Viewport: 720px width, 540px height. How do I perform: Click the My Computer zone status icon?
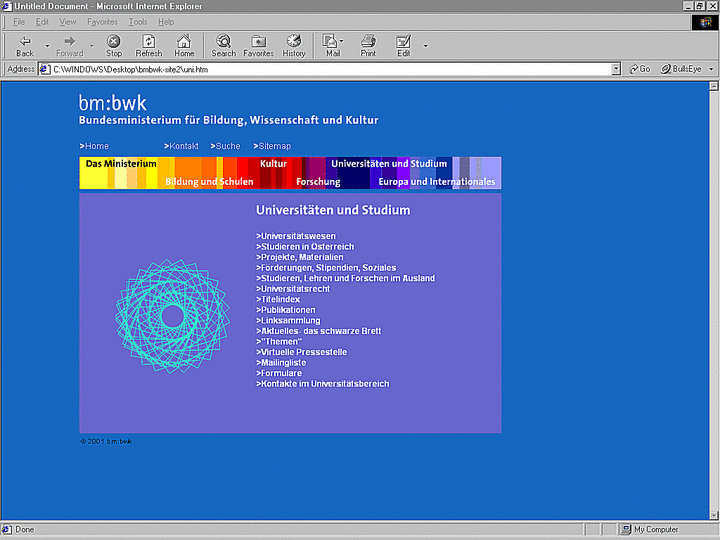pos(625,529)
